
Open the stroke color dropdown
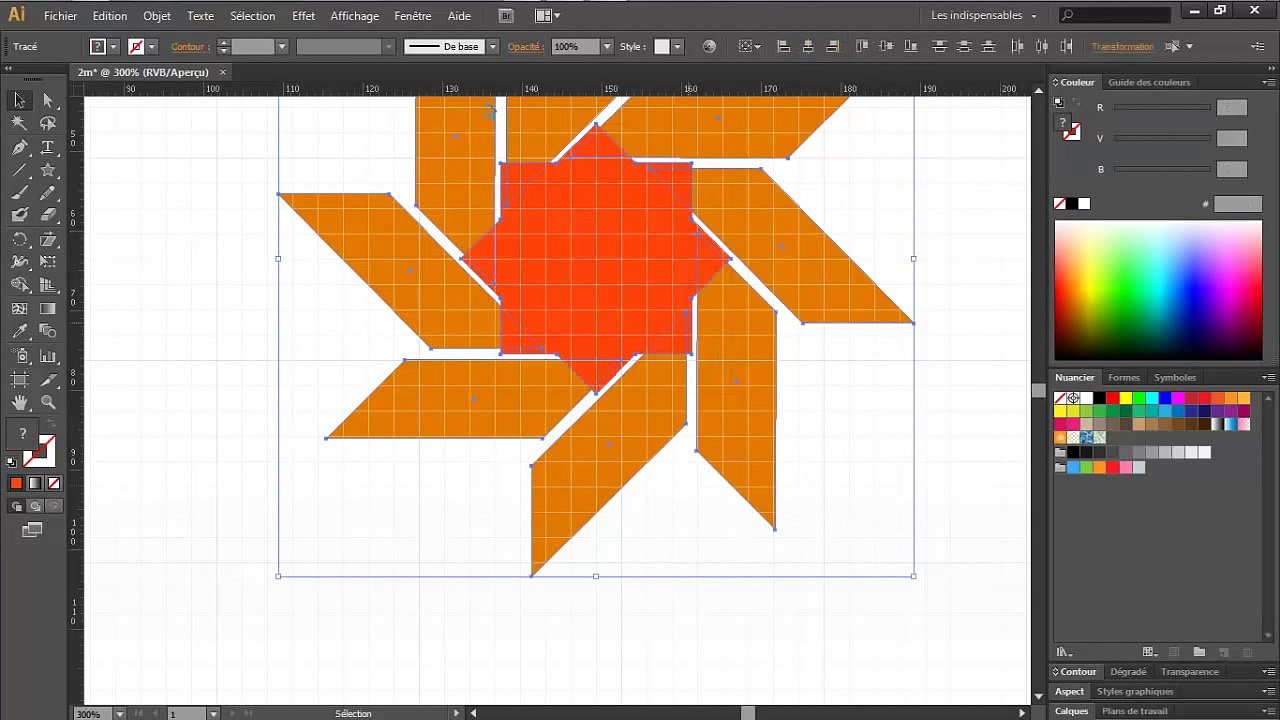152,46
